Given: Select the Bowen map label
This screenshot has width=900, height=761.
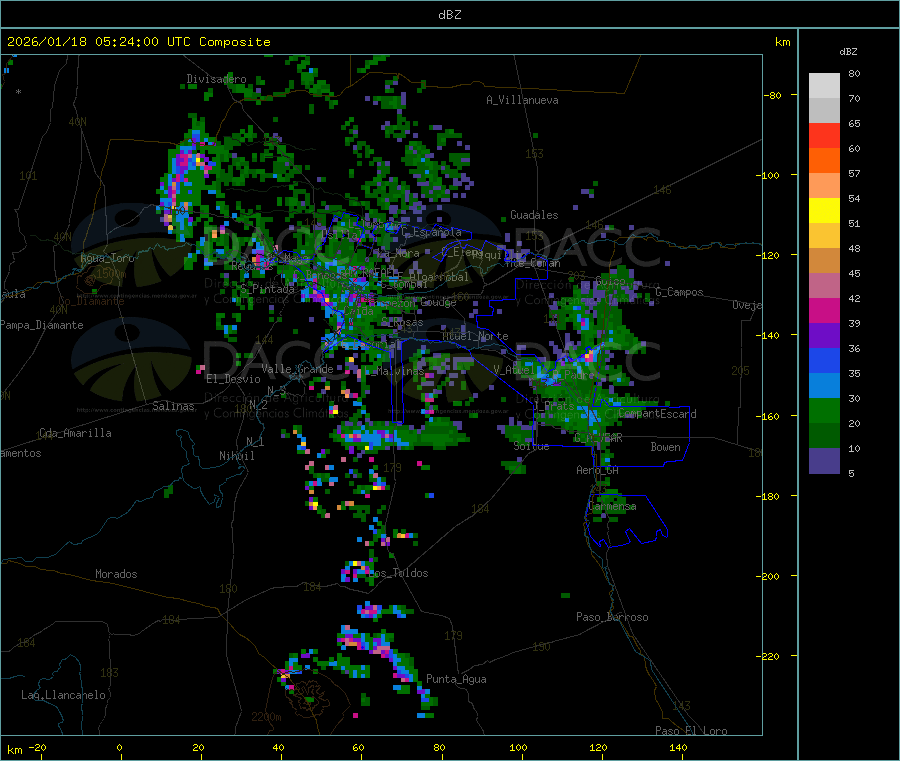Looking at the screenshot, I should point(665,447).
